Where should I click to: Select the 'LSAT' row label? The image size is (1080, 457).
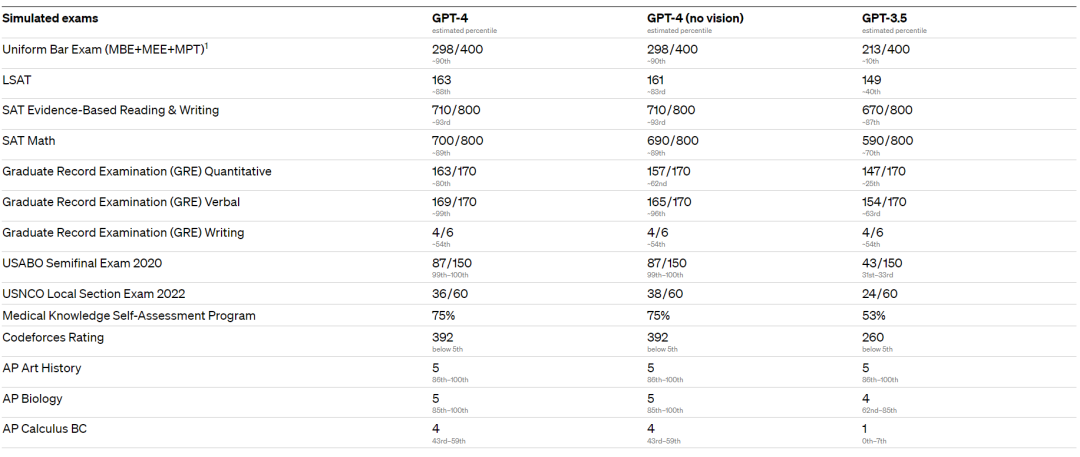coord(17,80)
